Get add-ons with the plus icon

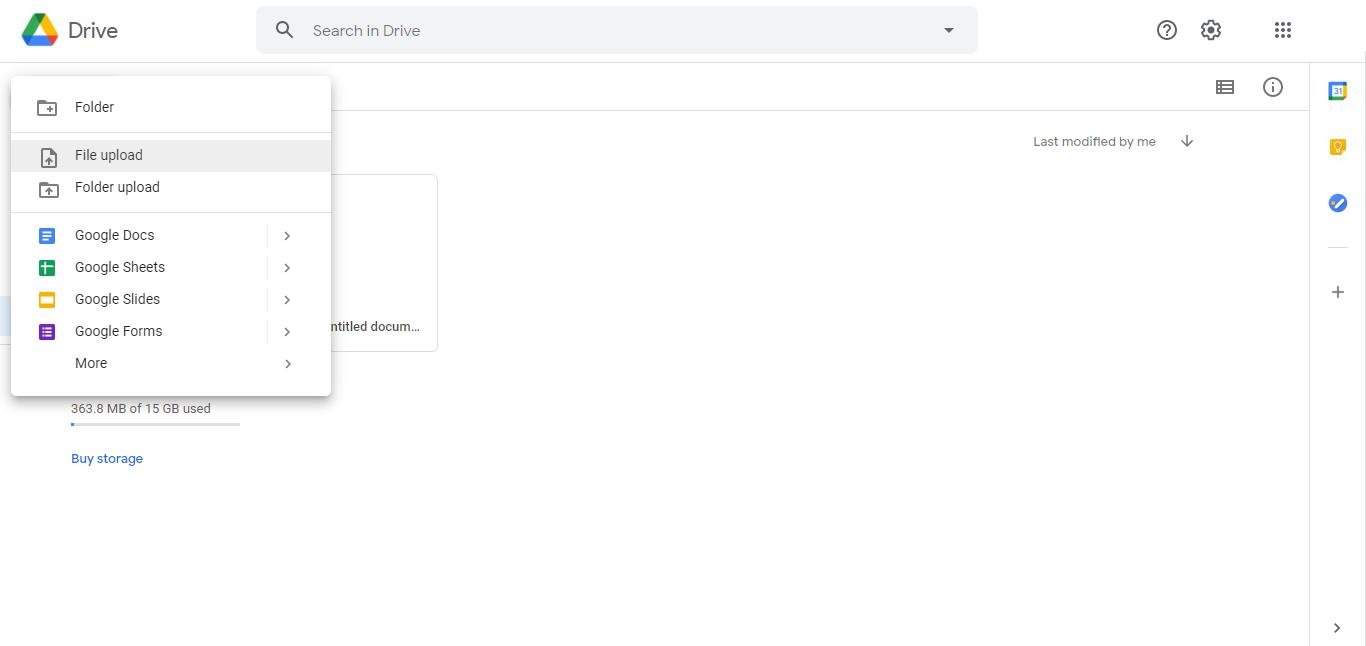click(1338, 292)
